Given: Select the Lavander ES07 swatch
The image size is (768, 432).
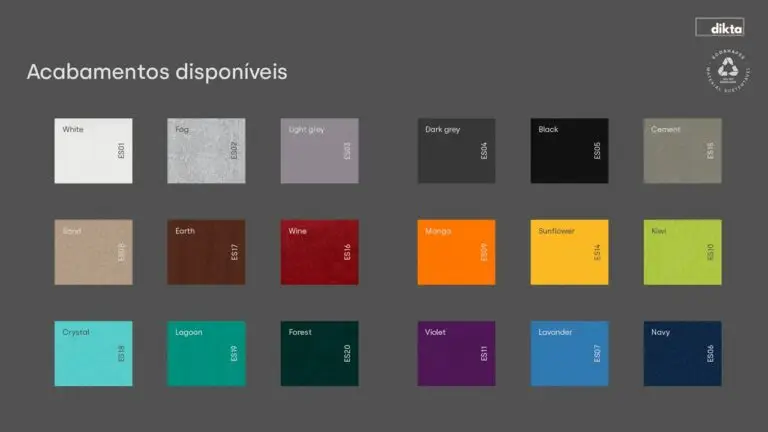Looking at the screenshot, I should point(569,354).
